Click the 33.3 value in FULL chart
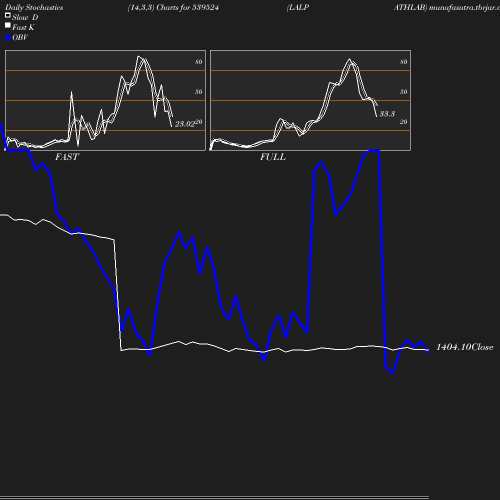 coord(387,114)
